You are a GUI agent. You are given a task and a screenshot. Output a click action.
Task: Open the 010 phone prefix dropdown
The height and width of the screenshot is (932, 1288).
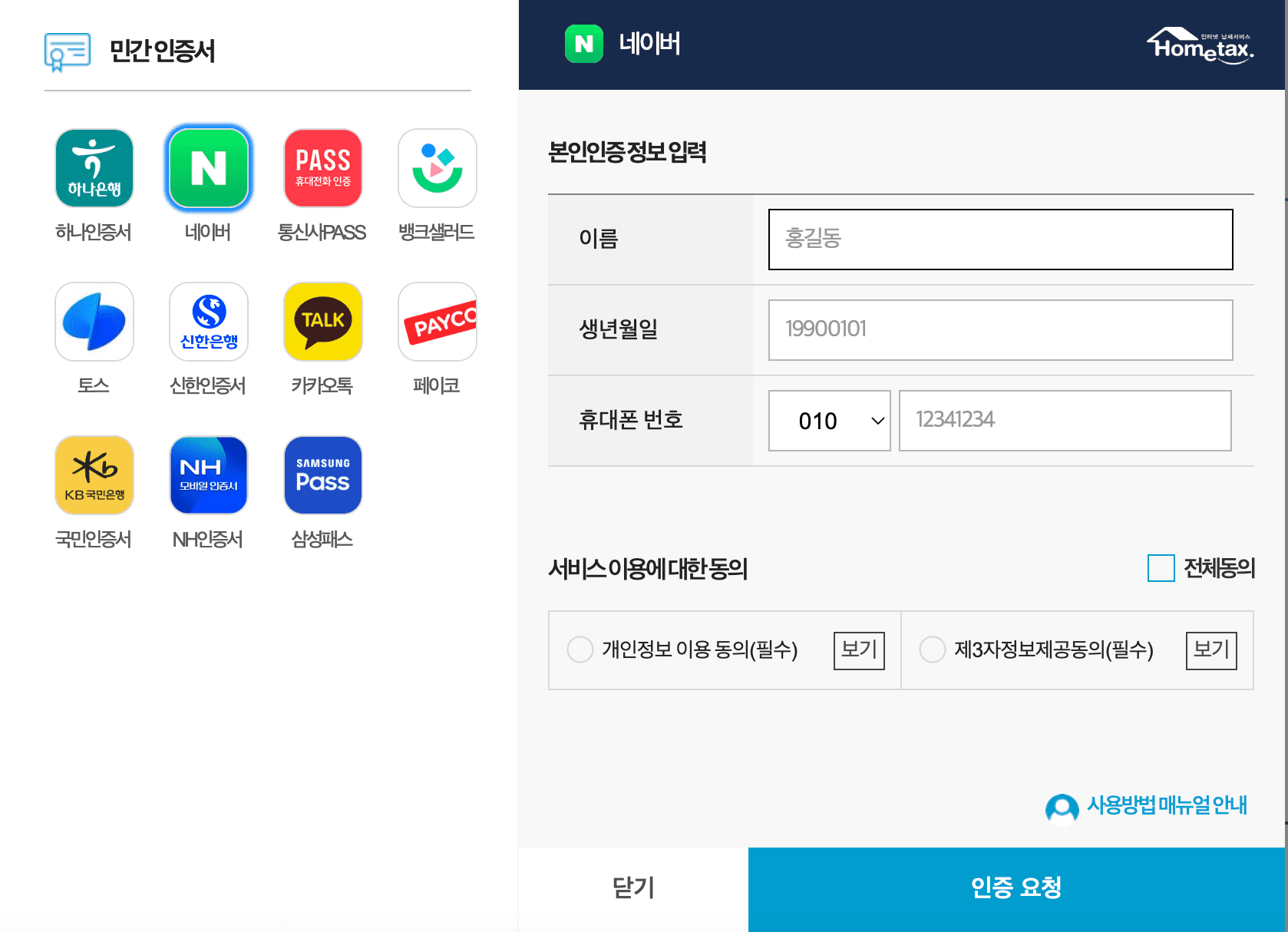[830, 421]
